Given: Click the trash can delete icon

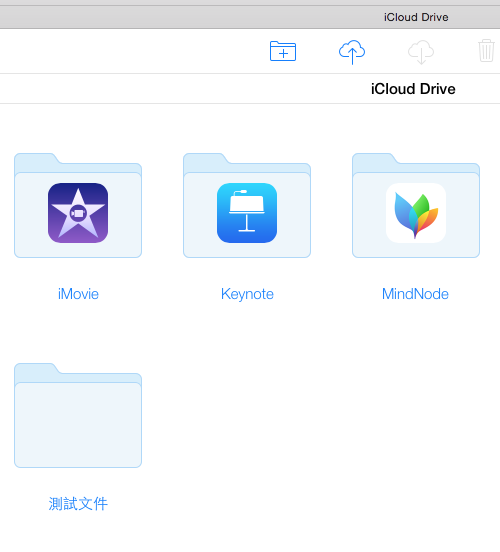Looking at the screenshot, I should (x=486, y=51).
